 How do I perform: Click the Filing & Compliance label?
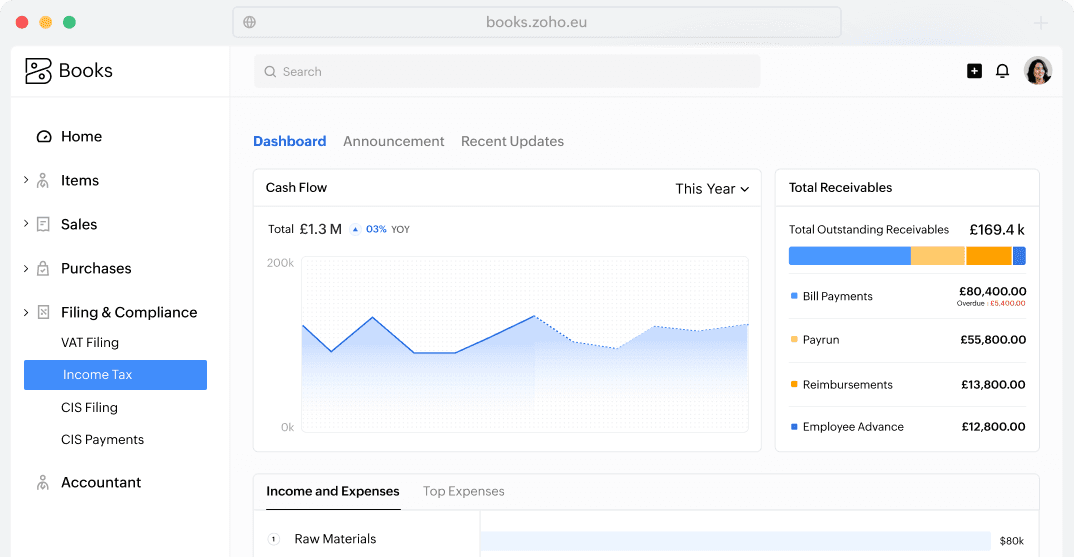click(129, 312)
